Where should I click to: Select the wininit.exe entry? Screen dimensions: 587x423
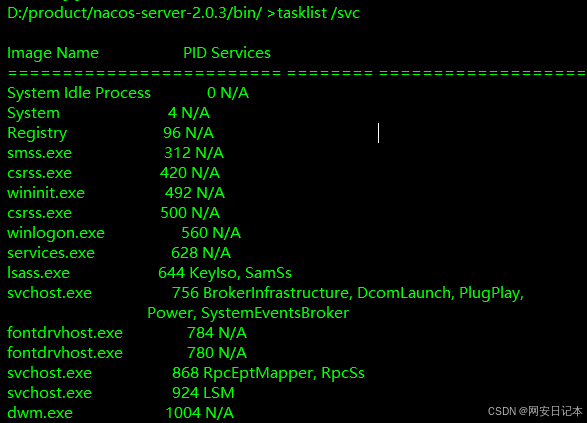point(116,193)
